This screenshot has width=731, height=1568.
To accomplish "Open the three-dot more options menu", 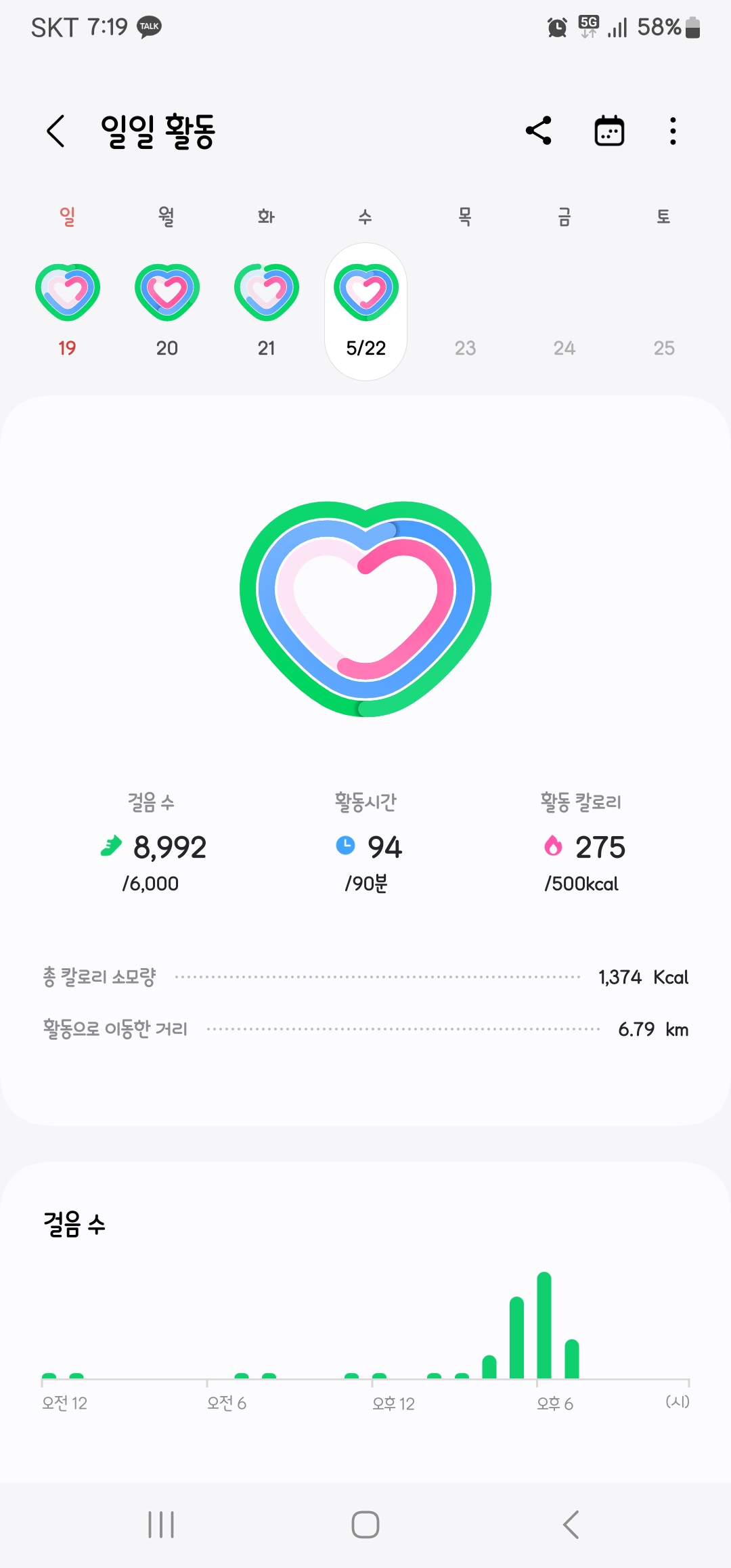I will (x=673, y=131).
